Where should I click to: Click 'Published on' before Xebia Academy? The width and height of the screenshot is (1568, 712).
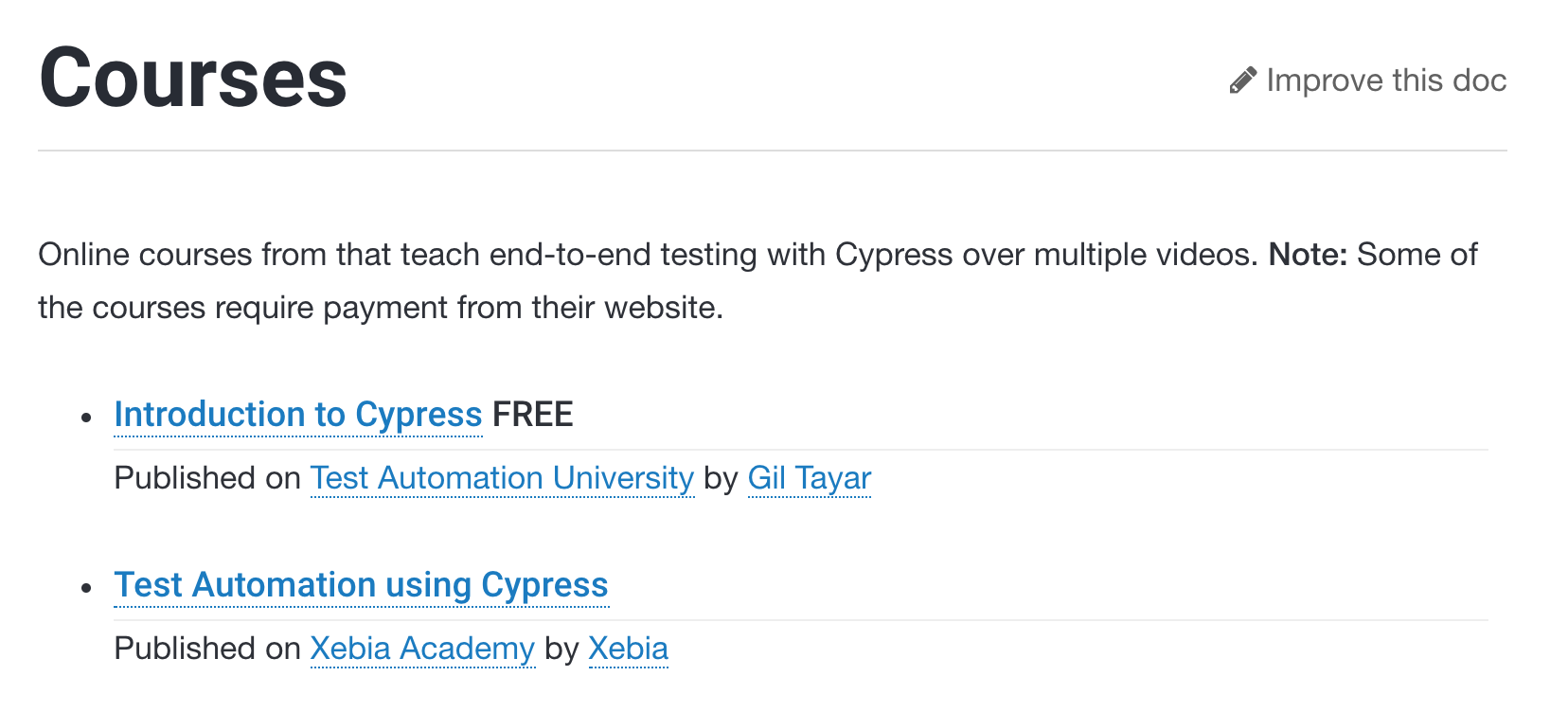click(x=207, y=649)
